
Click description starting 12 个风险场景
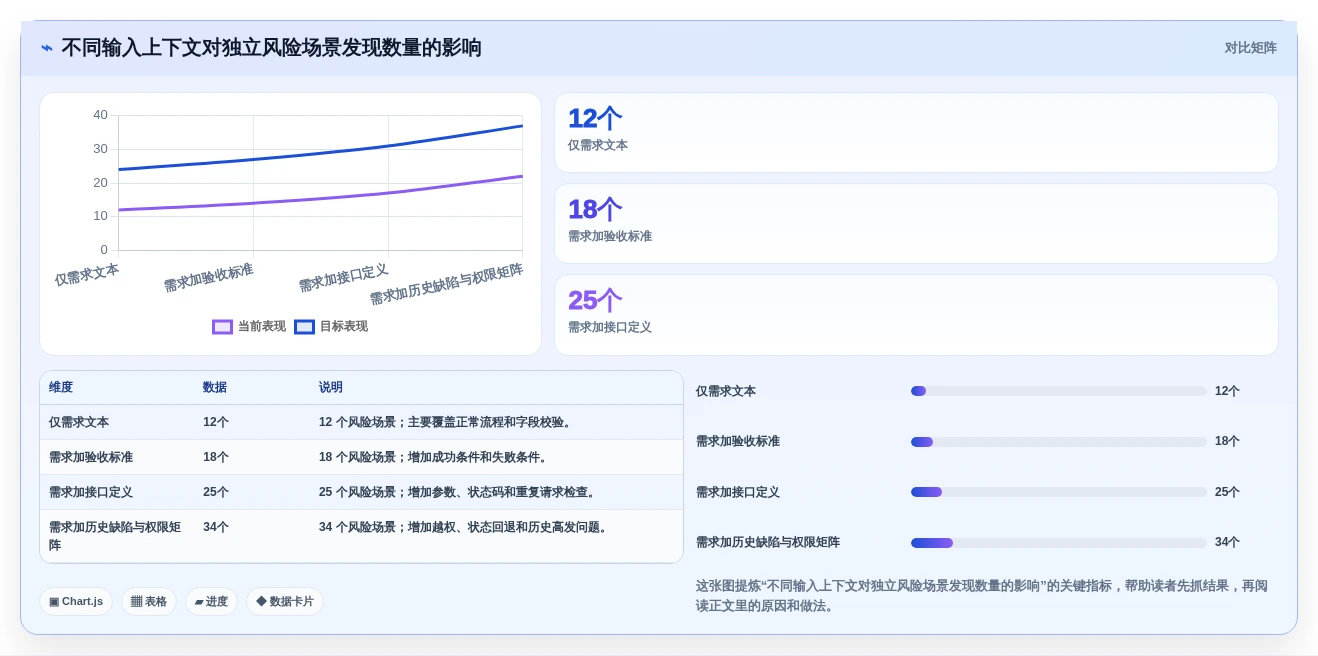point(447,423)
